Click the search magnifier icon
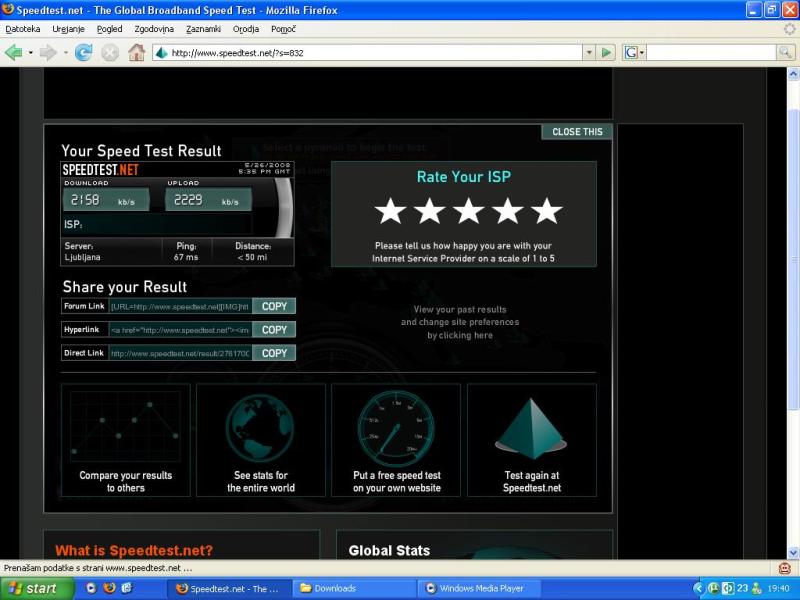Image resolution: width=800 pixels, height=600 pixels. pyautogui.click(x=786, y=52)
